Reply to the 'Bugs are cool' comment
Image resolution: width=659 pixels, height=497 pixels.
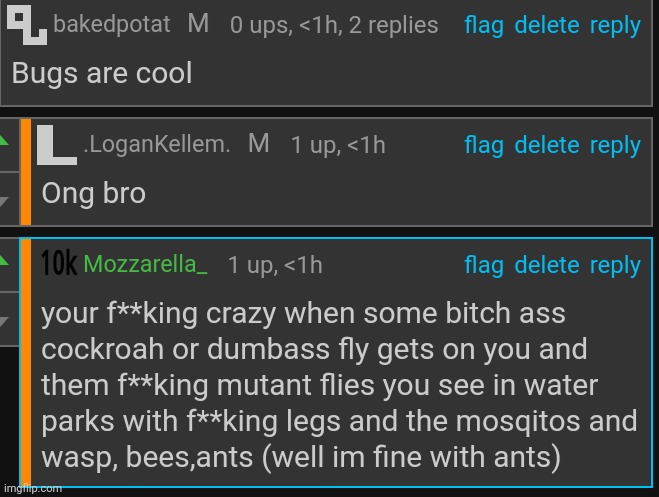tap(615, 26)
